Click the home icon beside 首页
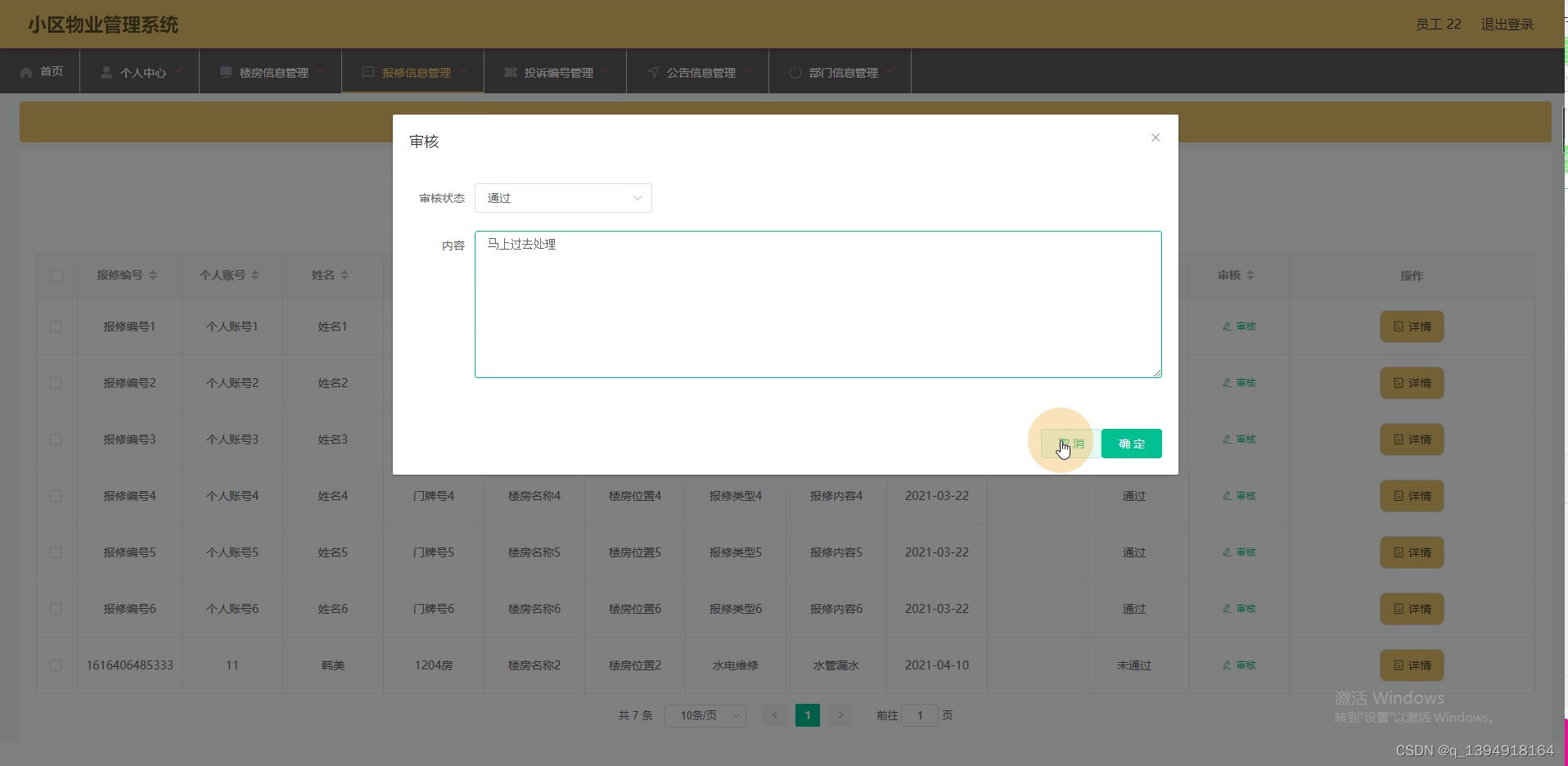Screen dimensions: 1568x766 point(26,72)
